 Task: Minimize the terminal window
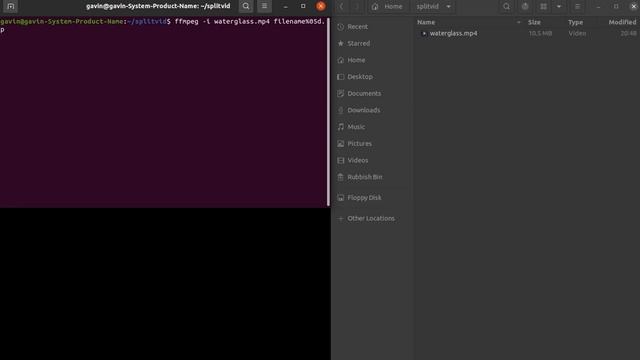tap(285, 6)
